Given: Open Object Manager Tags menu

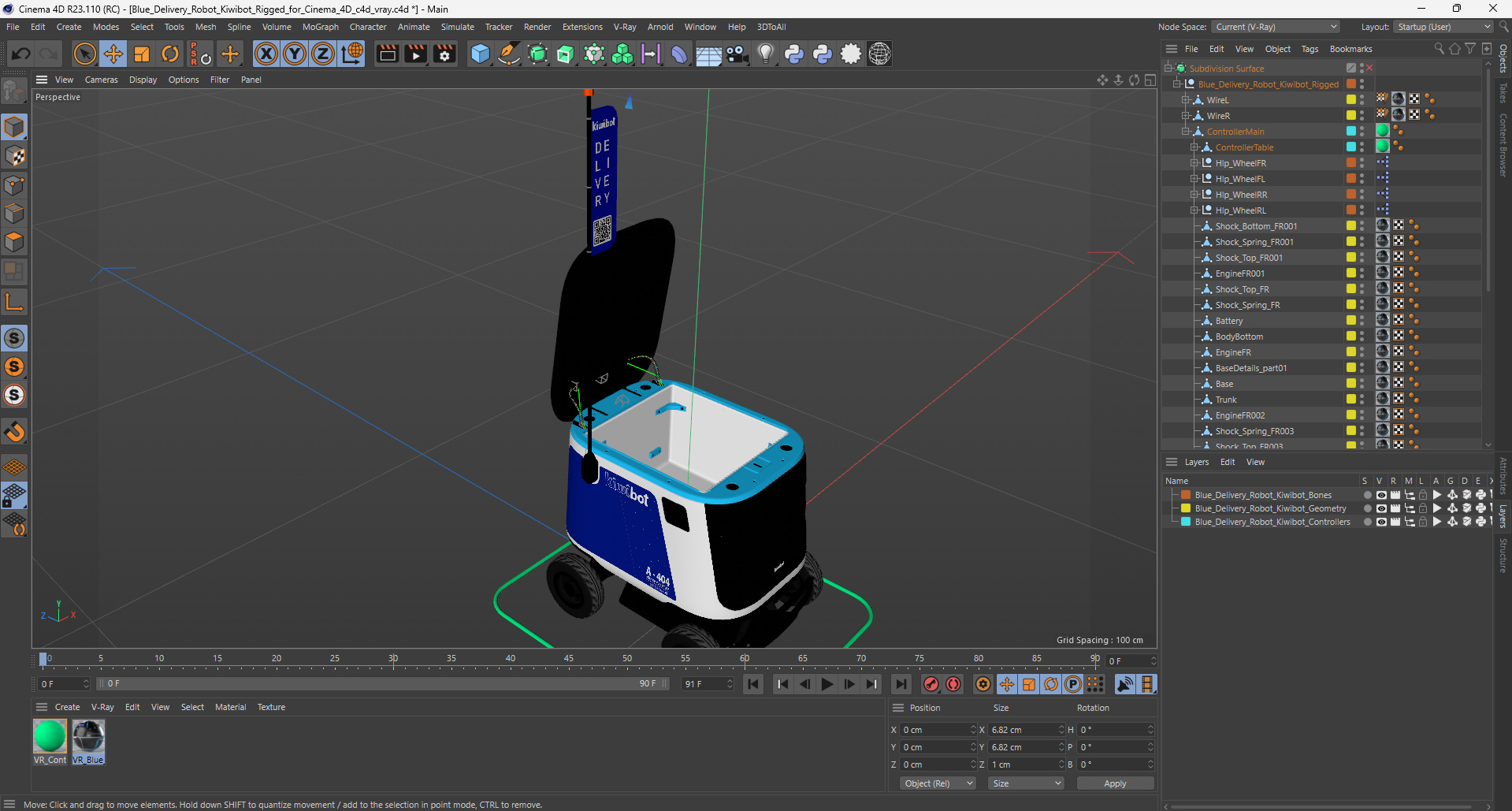Looking at the screenshot, I should pyautogui.click(x=1310, y=49).
